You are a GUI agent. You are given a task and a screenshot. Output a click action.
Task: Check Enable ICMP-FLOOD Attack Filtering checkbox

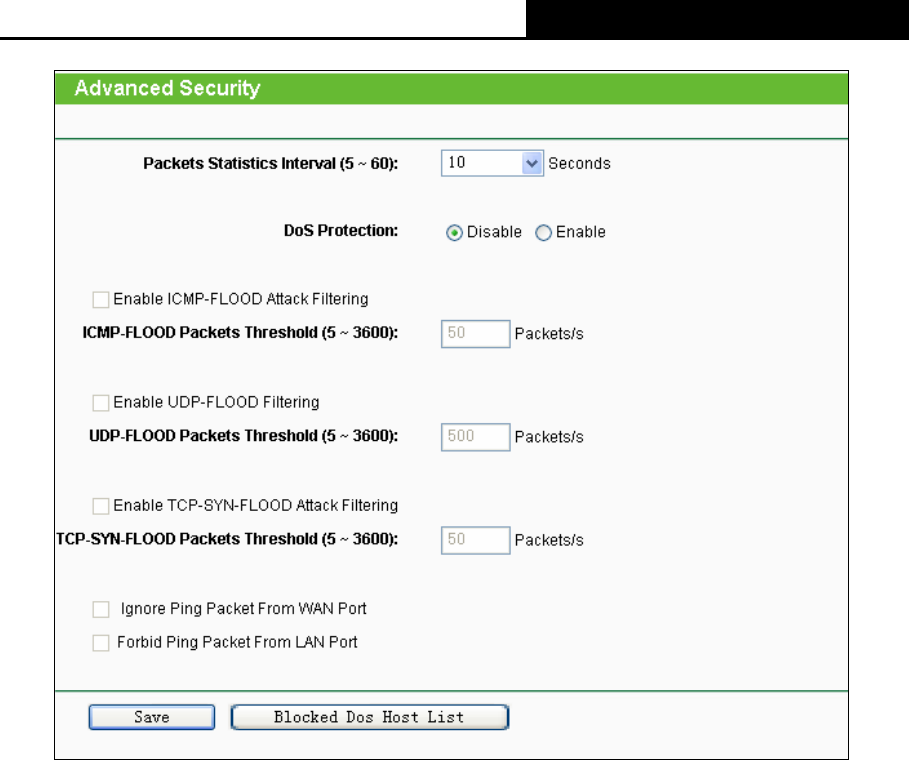coord(101,300)
